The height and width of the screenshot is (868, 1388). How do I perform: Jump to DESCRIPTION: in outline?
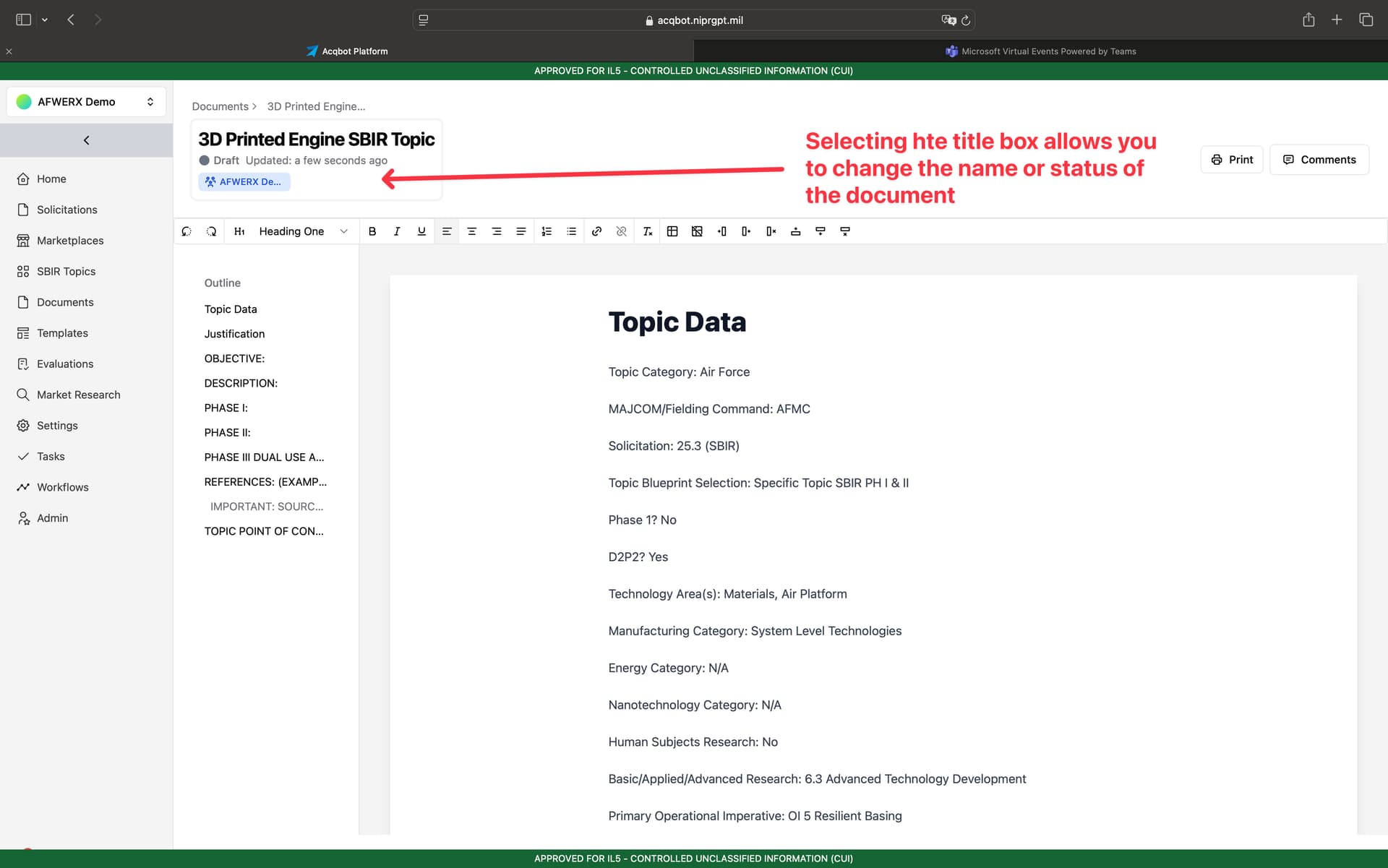pos(241,383)
